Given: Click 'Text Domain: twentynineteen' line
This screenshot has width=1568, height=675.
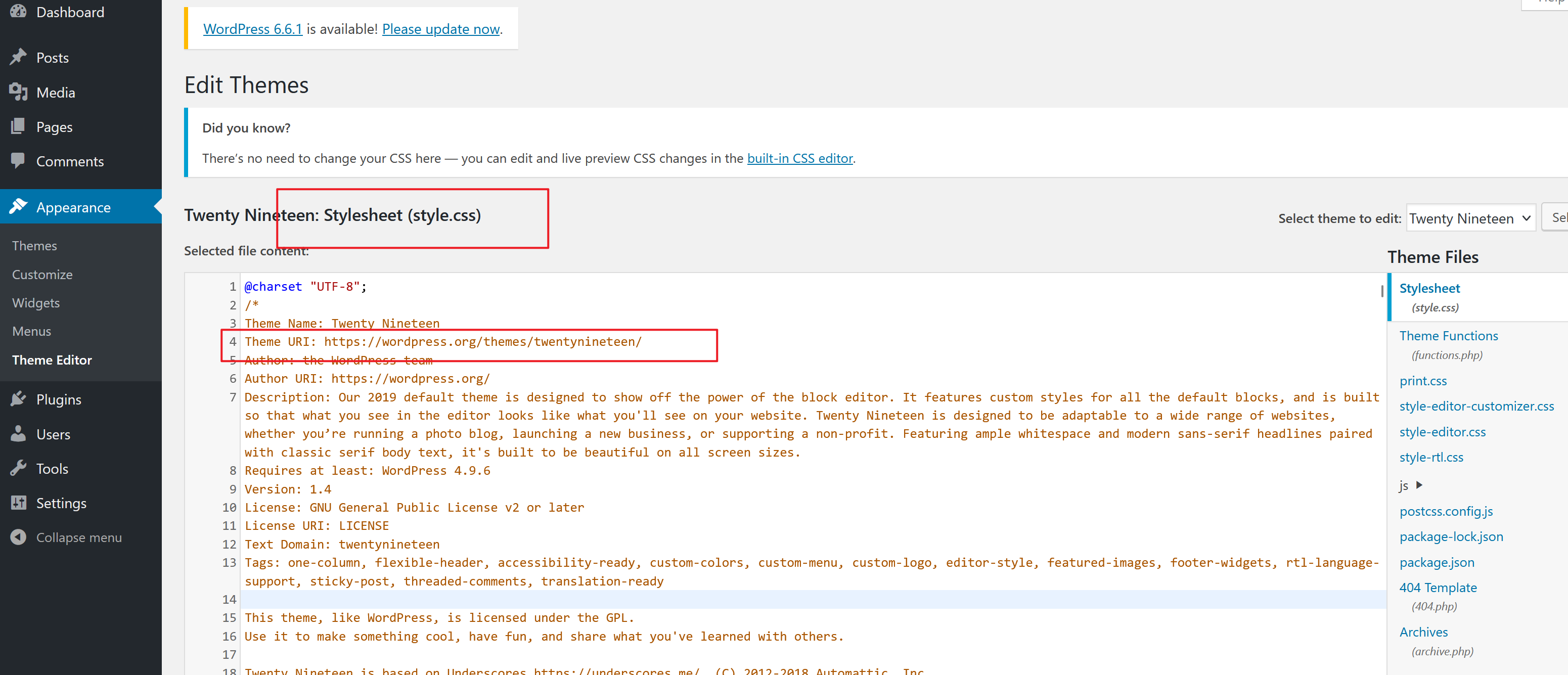Looking at the screenshot, I should tap(342, 544).
